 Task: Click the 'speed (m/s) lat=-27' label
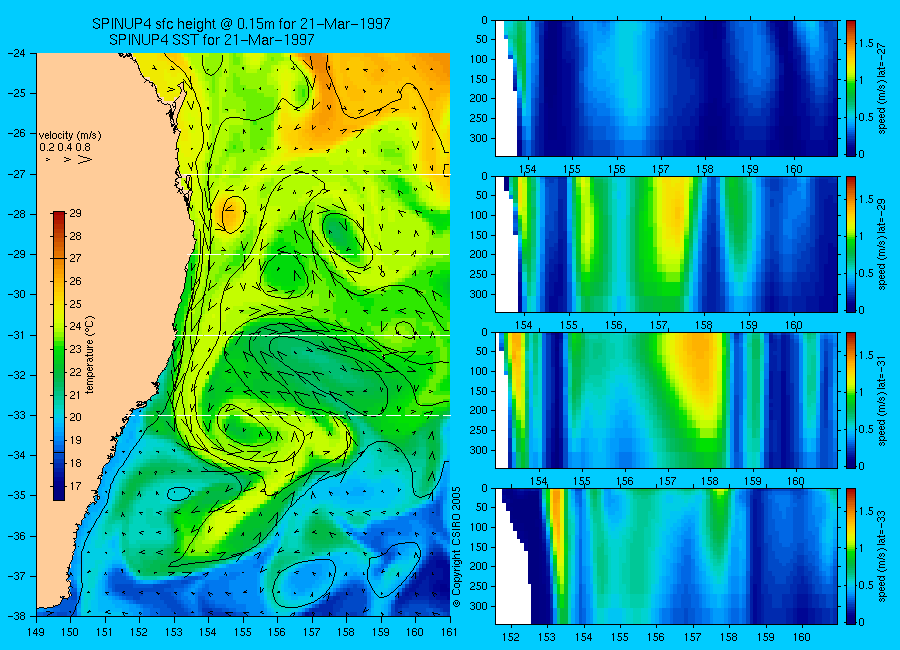click(x=882, y=88)
